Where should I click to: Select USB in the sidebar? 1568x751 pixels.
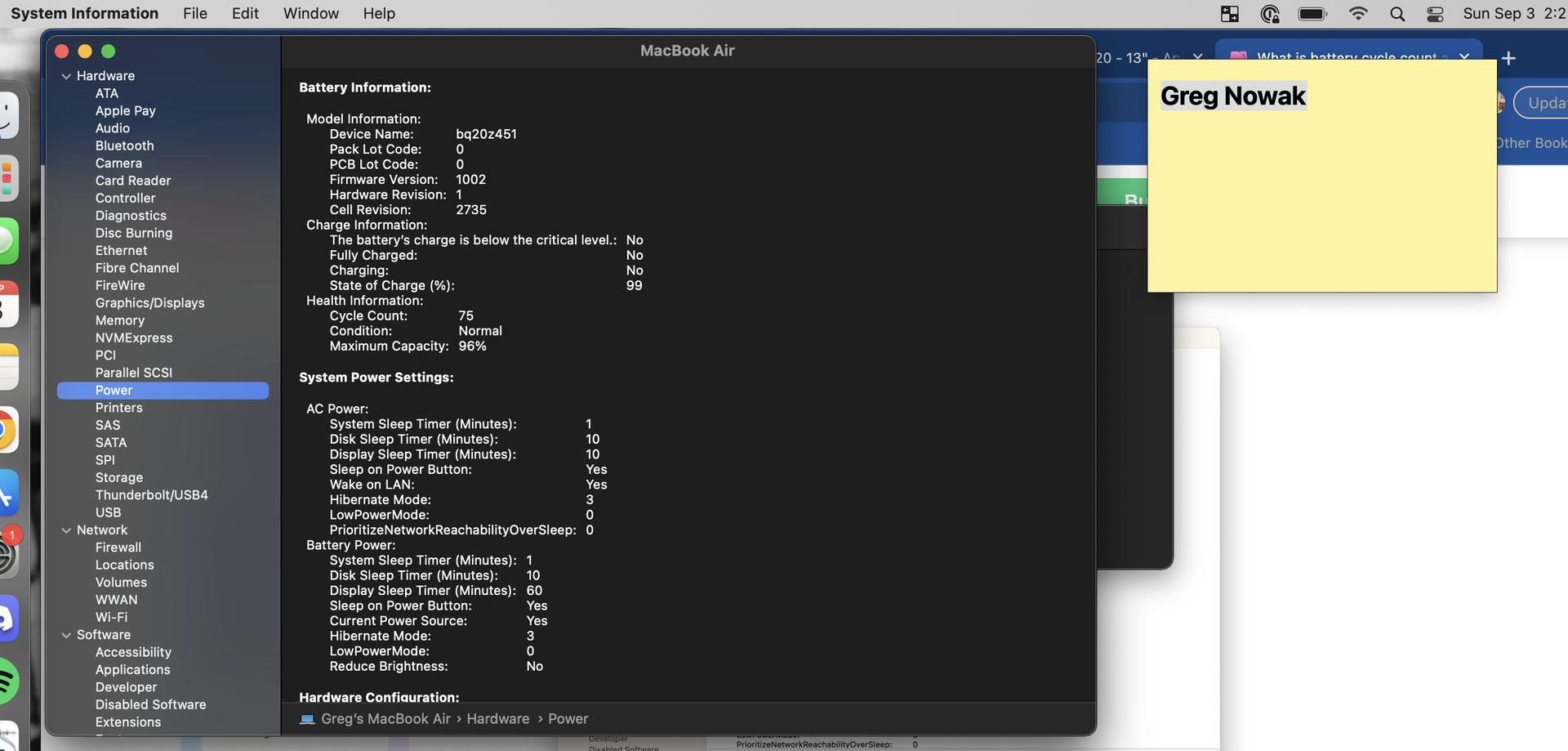pos(108,512)
